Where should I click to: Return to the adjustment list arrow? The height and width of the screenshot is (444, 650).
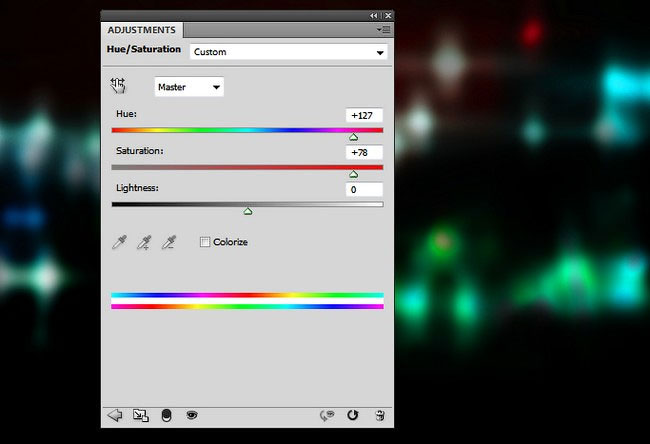pos(115,415)
